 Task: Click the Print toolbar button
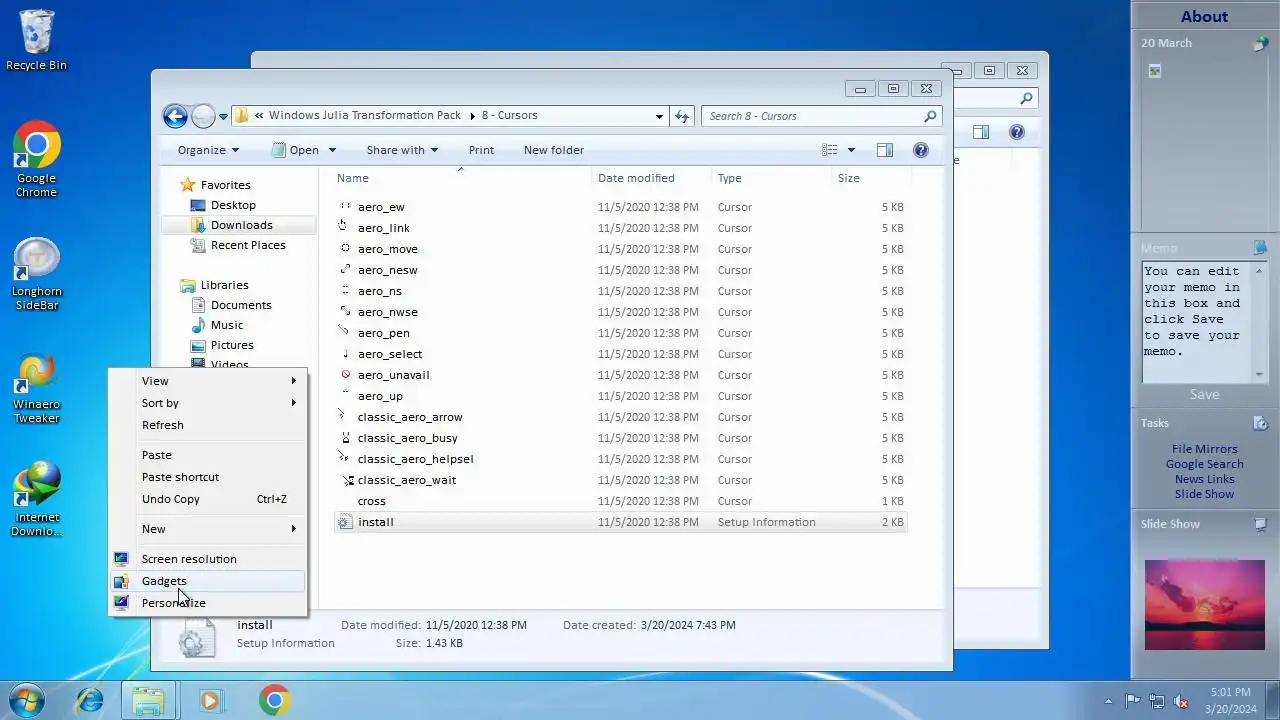481,150
